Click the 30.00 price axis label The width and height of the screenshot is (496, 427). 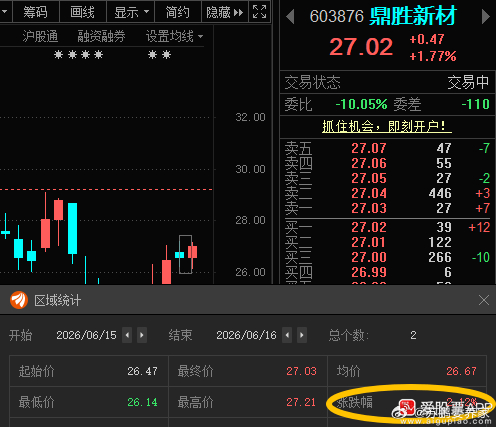coord(250,169)
